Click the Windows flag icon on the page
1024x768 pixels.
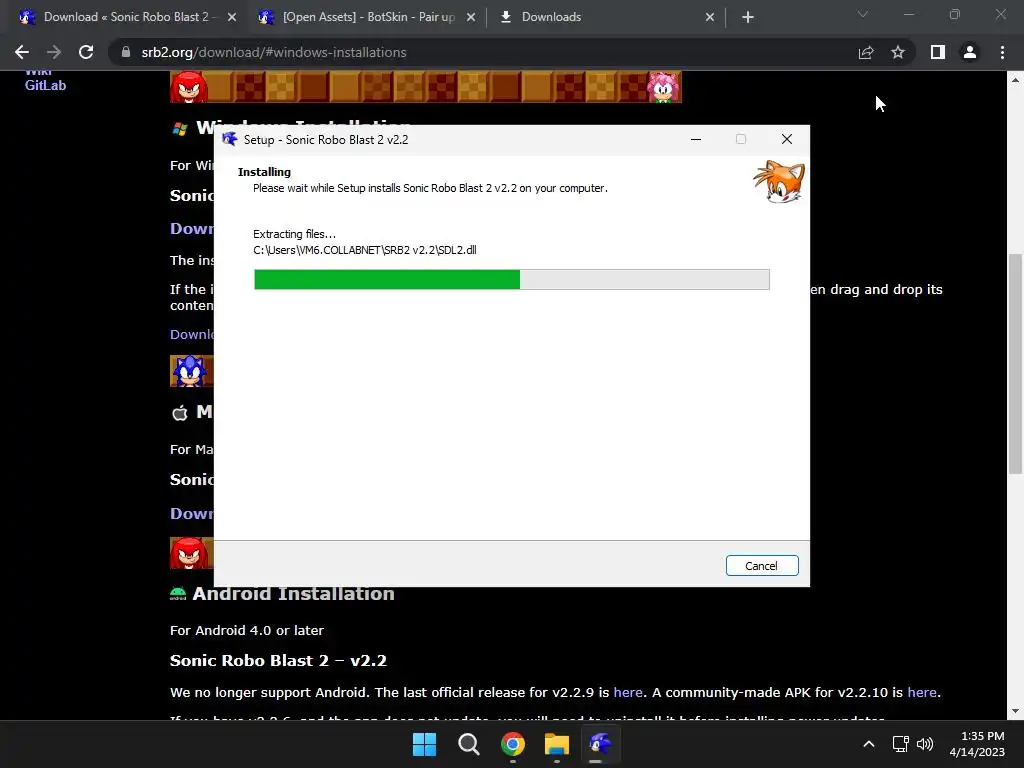(x=180, y=129)
